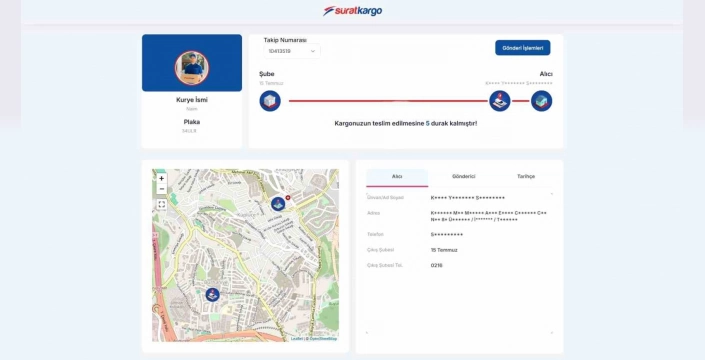Open the Leaflet attribution link
The width and height of the screenshot is (705, 360).
tap(296, 338)
